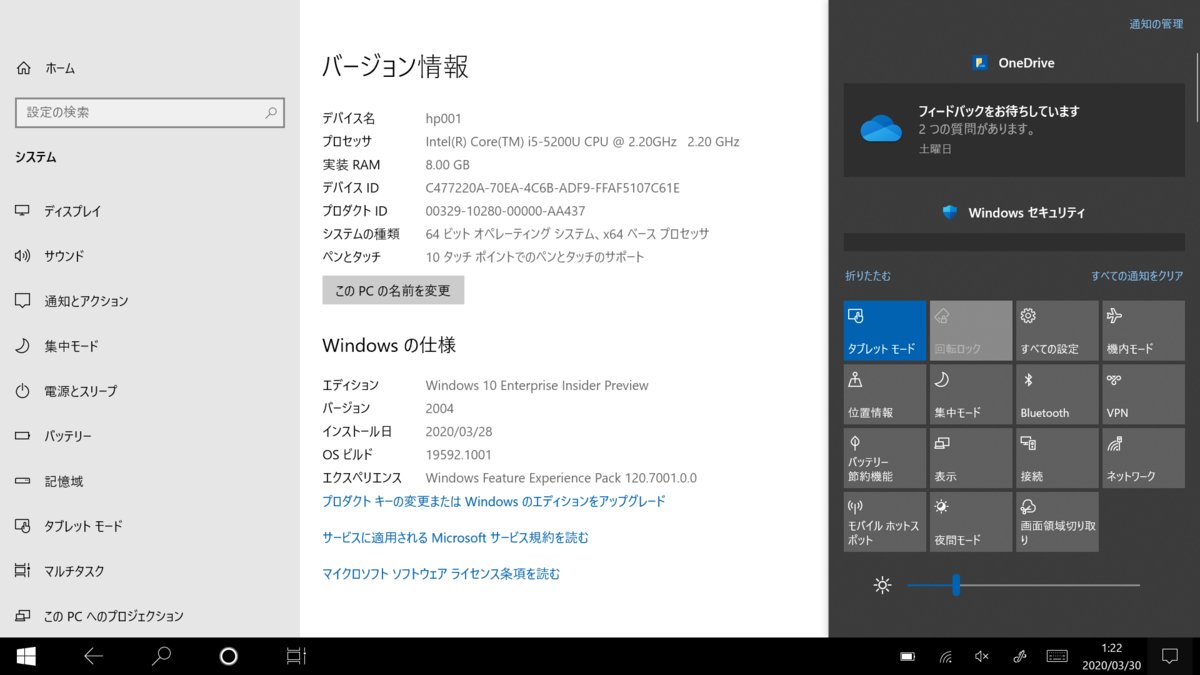
Task: Open Microsoft Software License Terms link
Action: (441, 574)
